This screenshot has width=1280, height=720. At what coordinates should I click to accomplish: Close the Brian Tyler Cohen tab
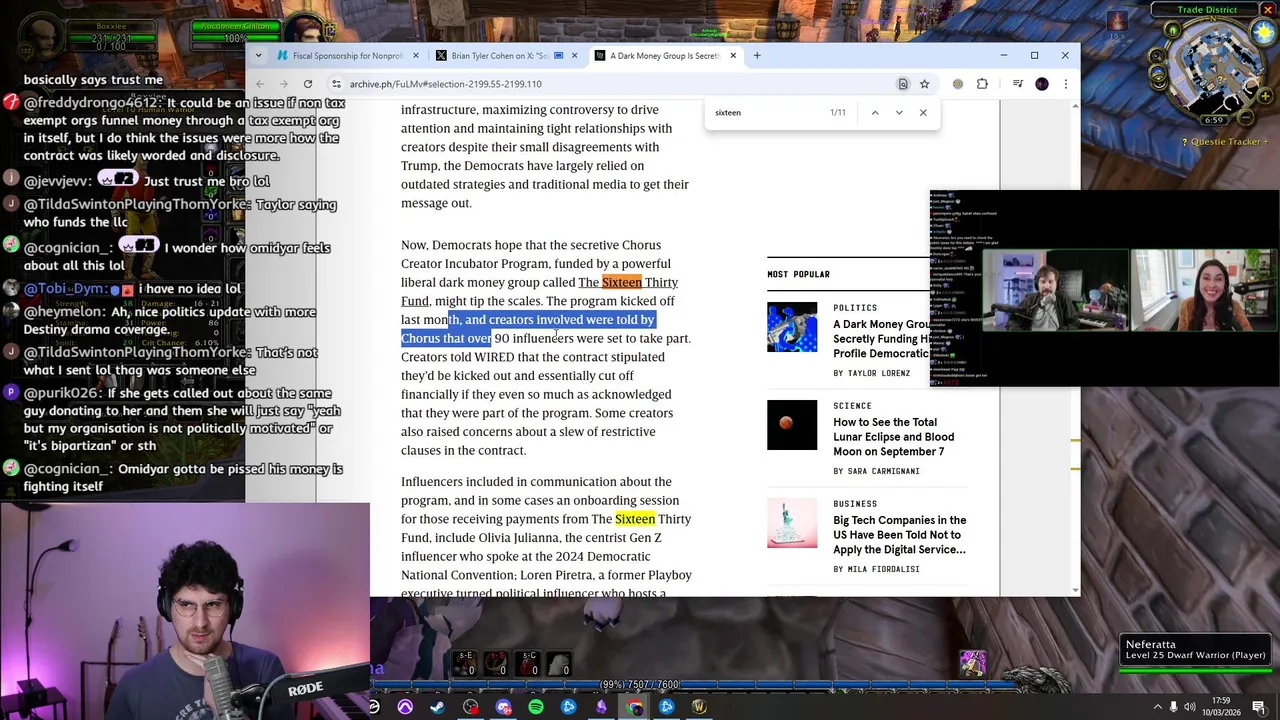click(574, 56)
